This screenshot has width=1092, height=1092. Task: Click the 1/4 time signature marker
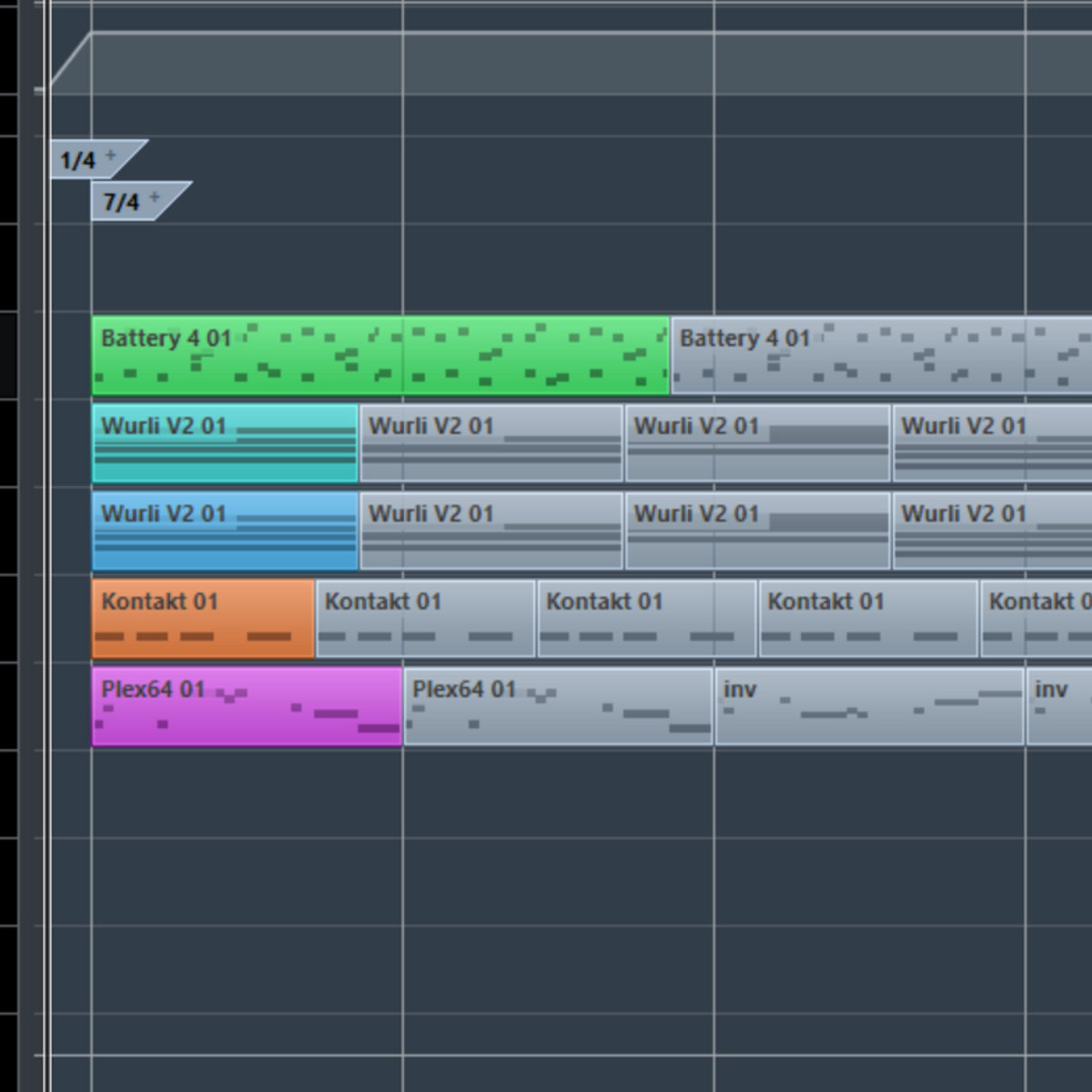coord(77,161)
